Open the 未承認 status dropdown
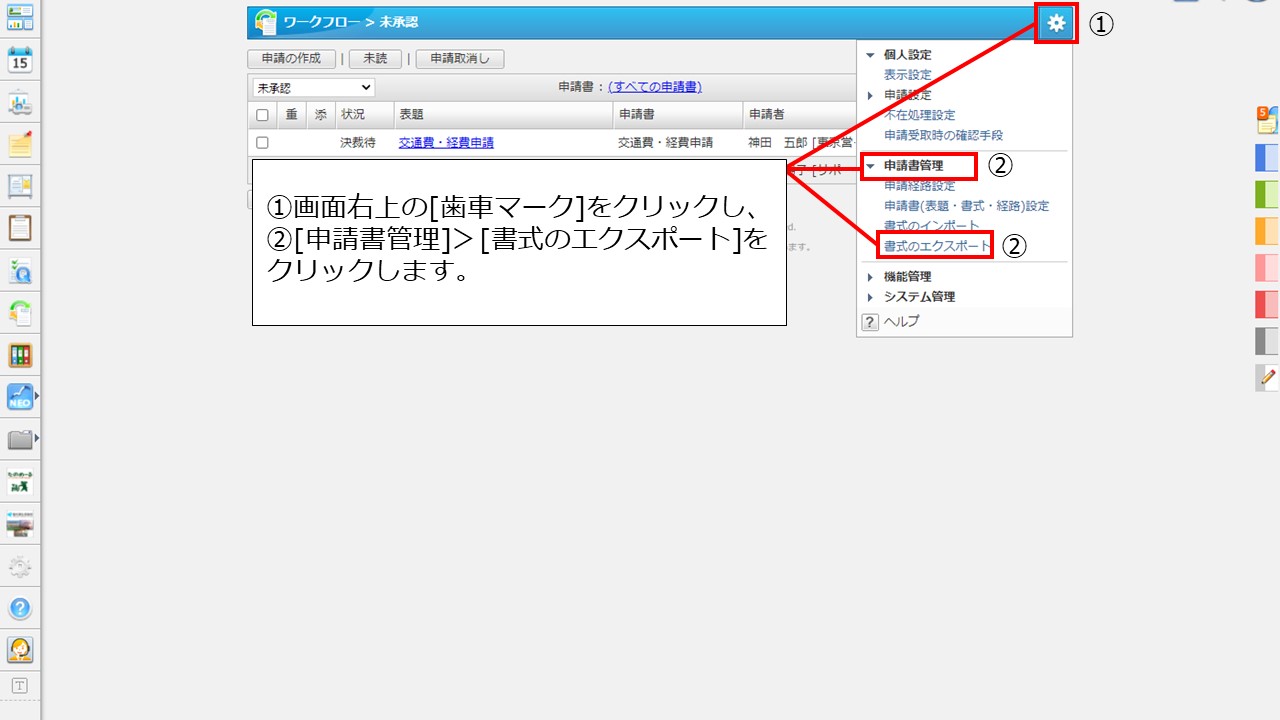This screenshot has width=1280, height=720. tap(313, 88)
